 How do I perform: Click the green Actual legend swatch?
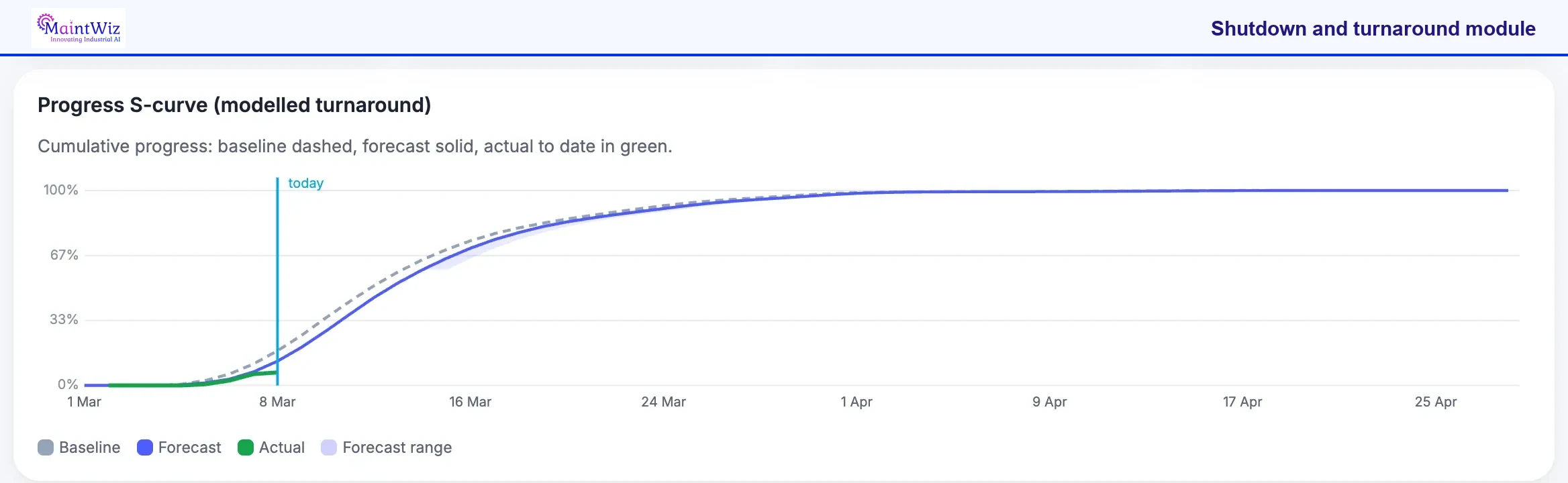pyautogui.click(x=246, y=447)
